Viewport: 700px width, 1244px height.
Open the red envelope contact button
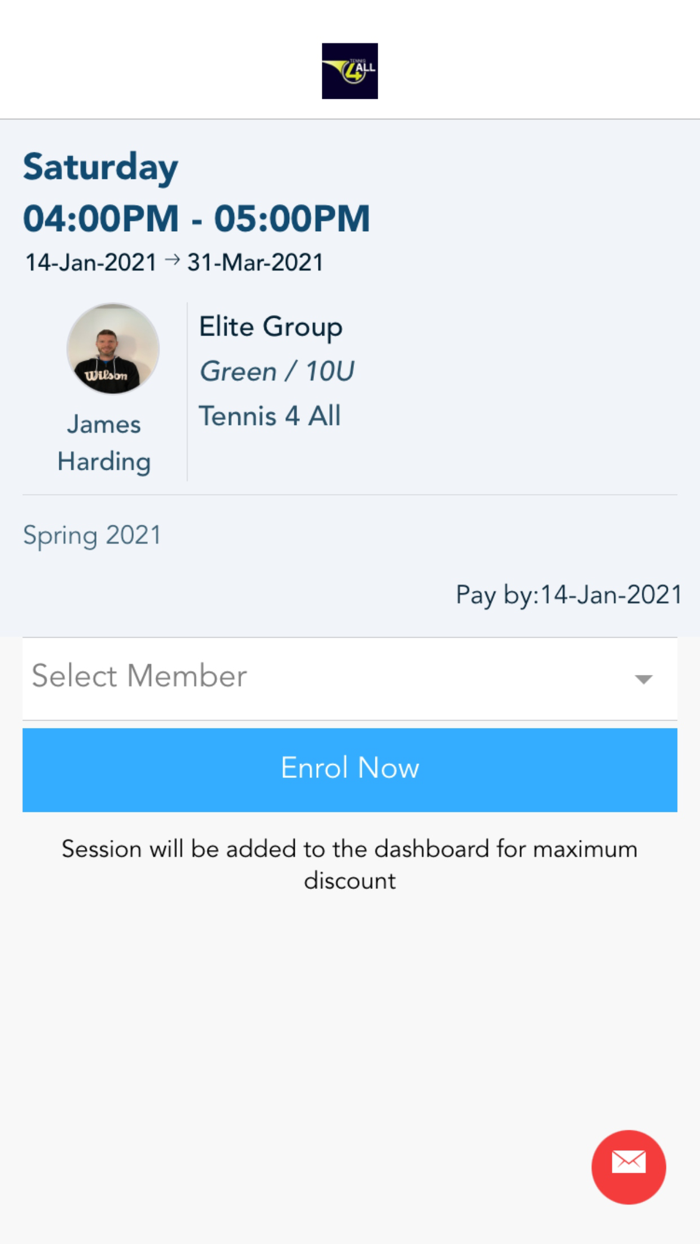coord(628,1167)
